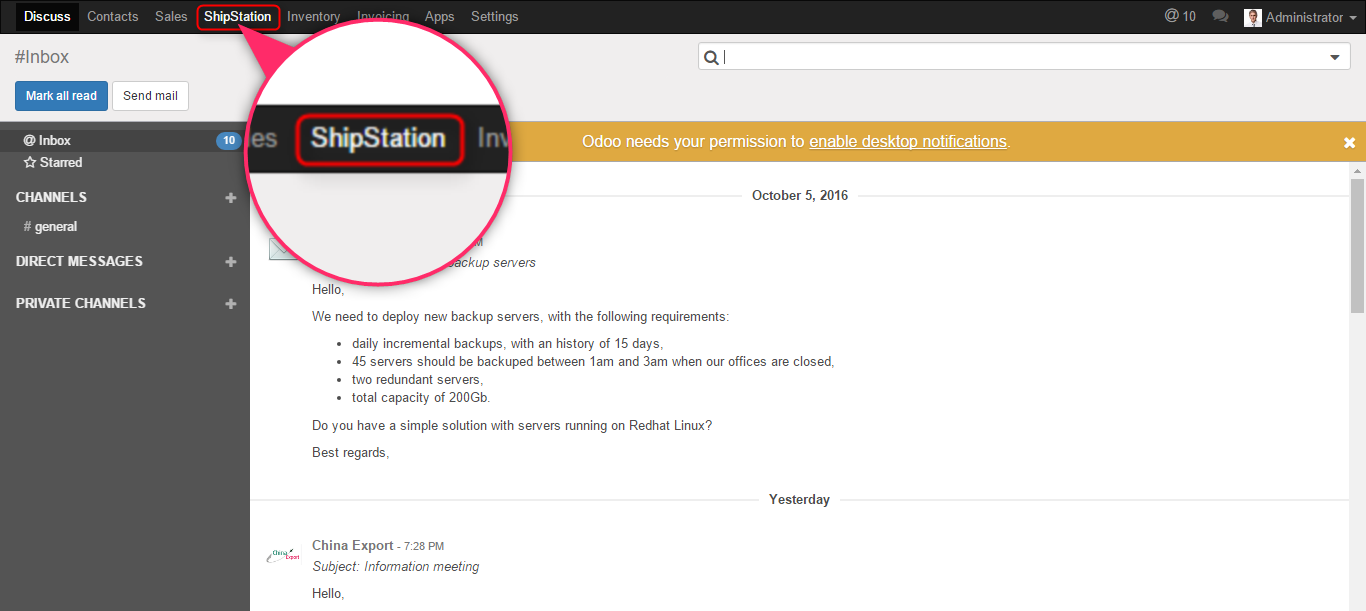
Task: Expand the search options dropdown arrow
Action: (1334, 58)
